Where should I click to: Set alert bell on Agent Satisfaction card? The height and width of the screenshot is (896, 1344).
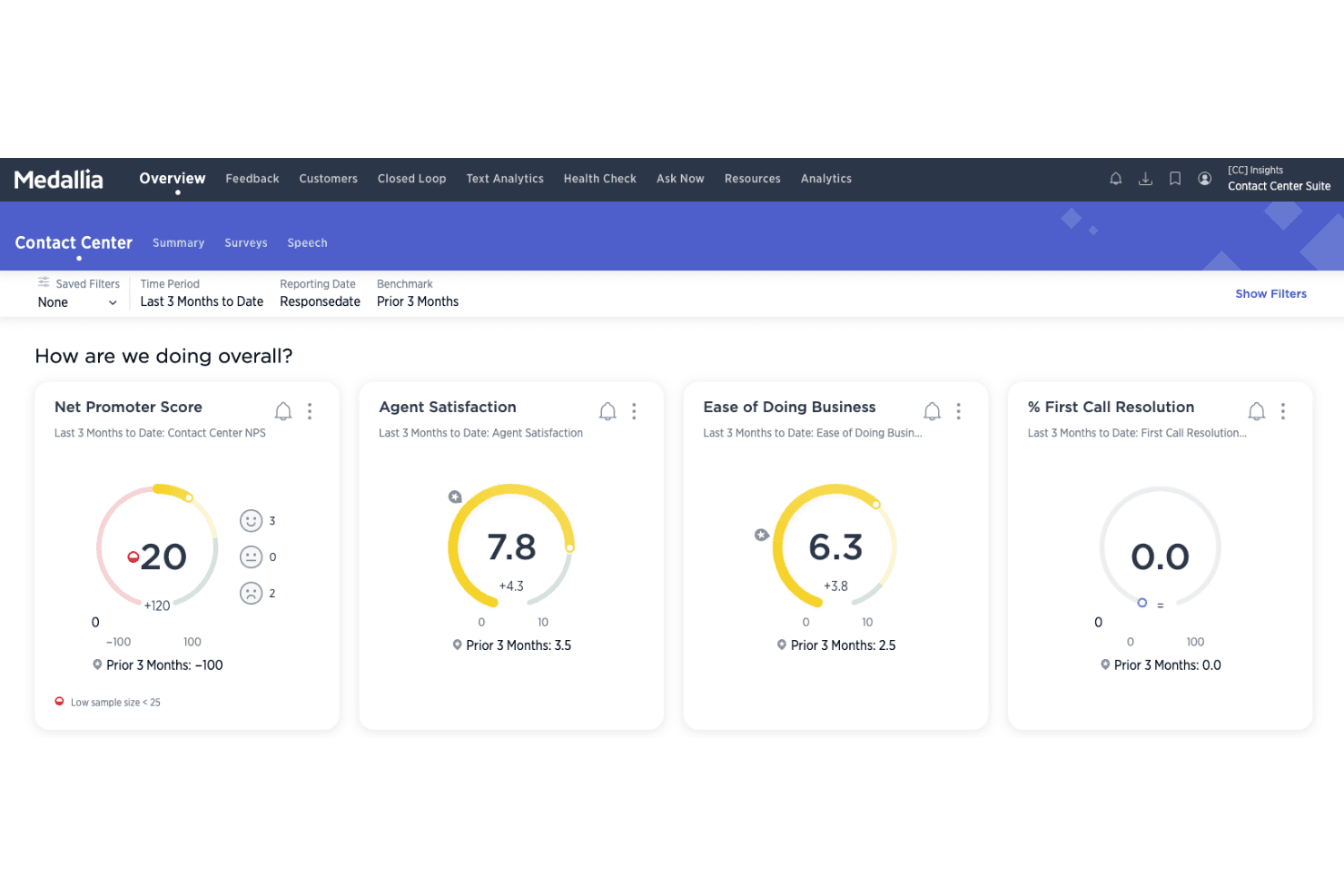608,411
